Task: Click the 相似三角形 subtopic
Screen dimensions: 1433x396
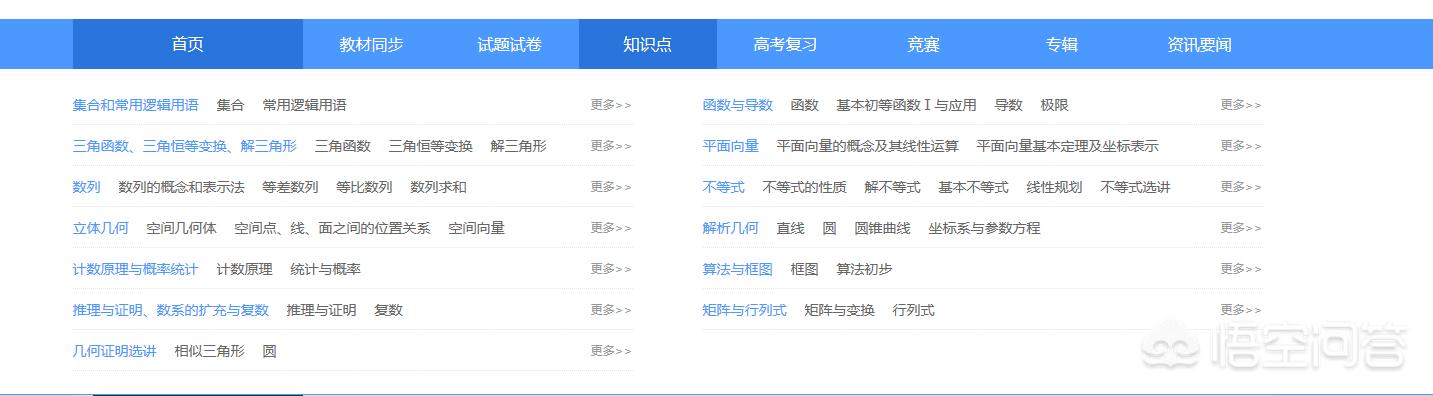Action: (210, 351)
